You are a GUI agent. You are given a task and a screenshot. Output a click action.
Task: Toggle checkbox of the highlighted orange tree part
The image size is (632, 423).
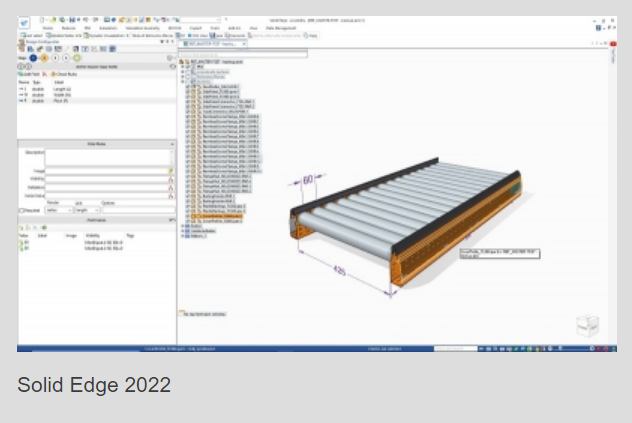187,216
